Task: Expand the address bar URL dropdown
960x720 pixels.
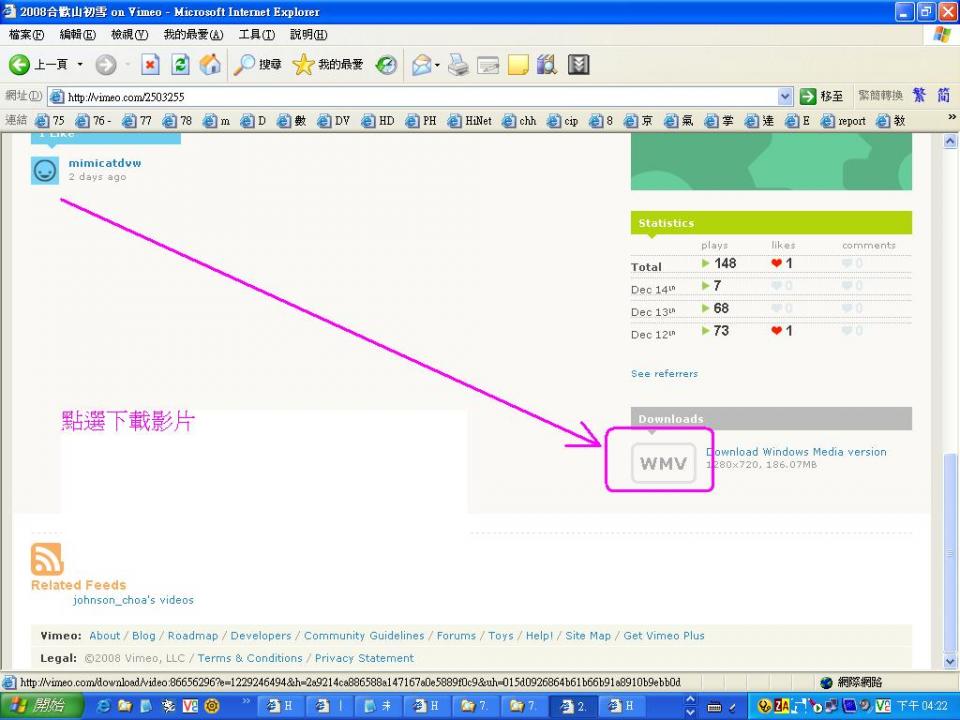Action: 785,96
